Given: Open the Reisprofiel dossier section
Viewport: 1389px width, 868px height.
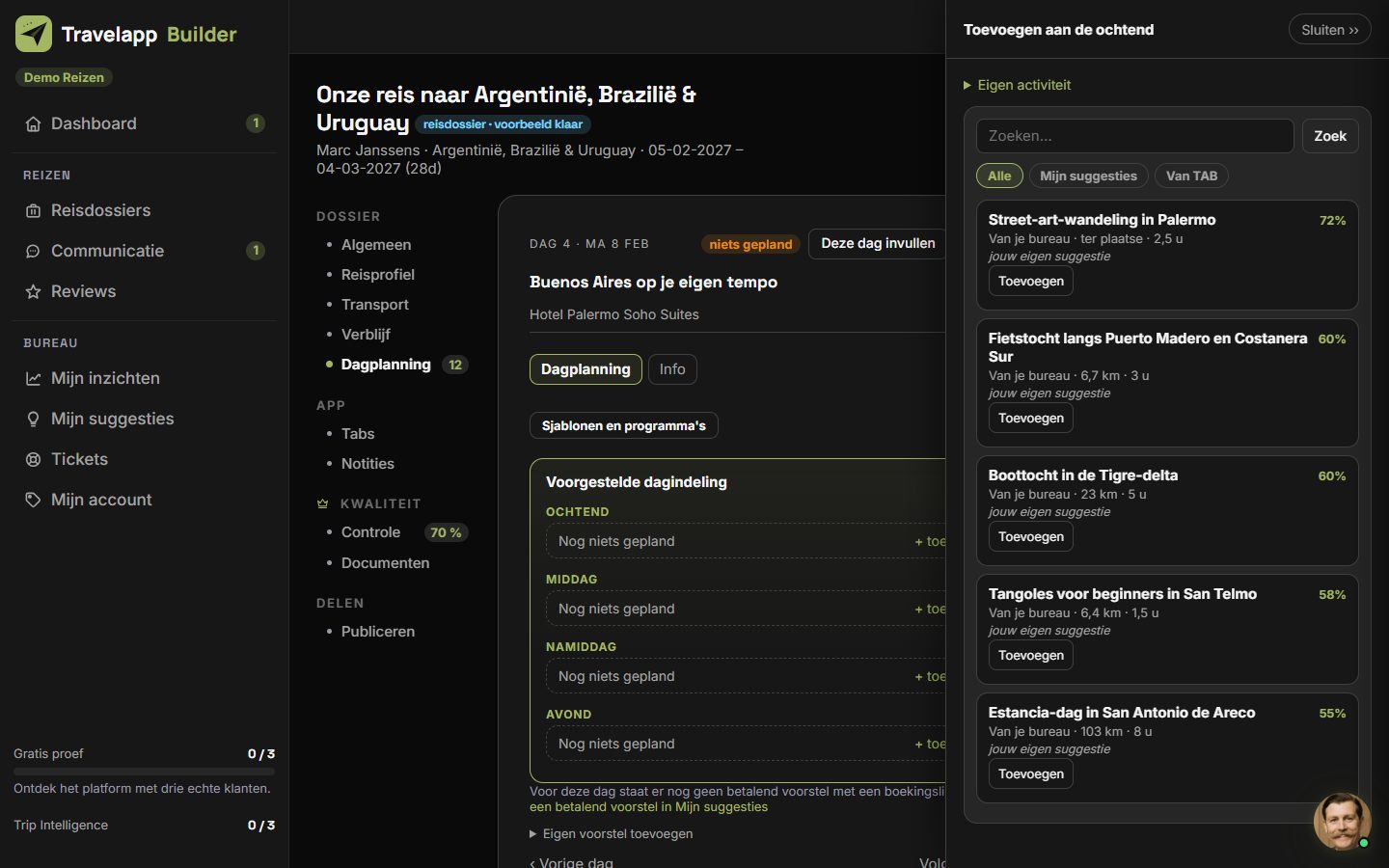Looking at the screenshot, I should [x=377, y=275].
